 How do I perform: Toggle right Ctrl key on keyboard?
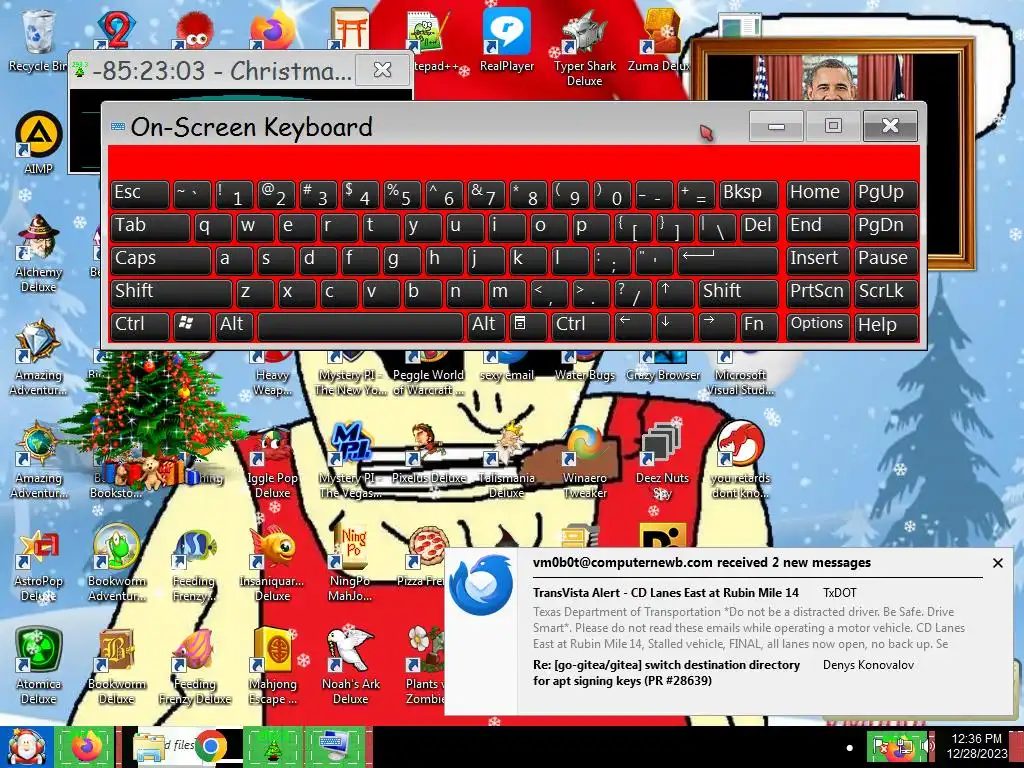[x=581, y=325]
